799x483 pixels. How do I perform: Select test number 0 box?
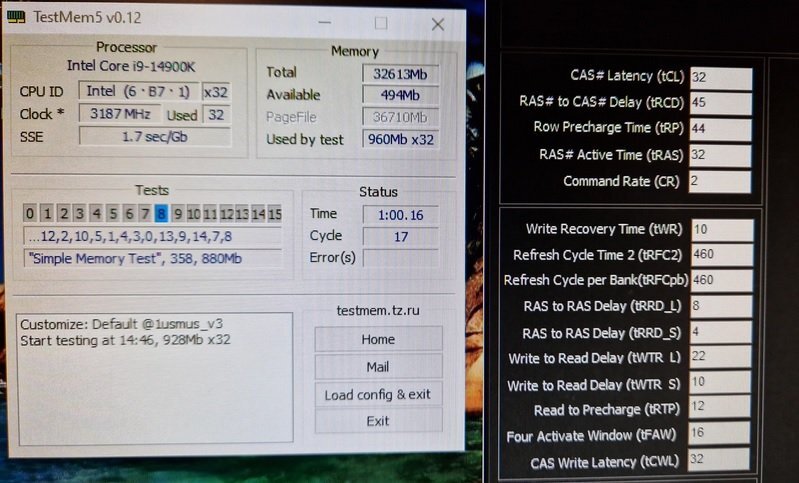pos(30,213)
